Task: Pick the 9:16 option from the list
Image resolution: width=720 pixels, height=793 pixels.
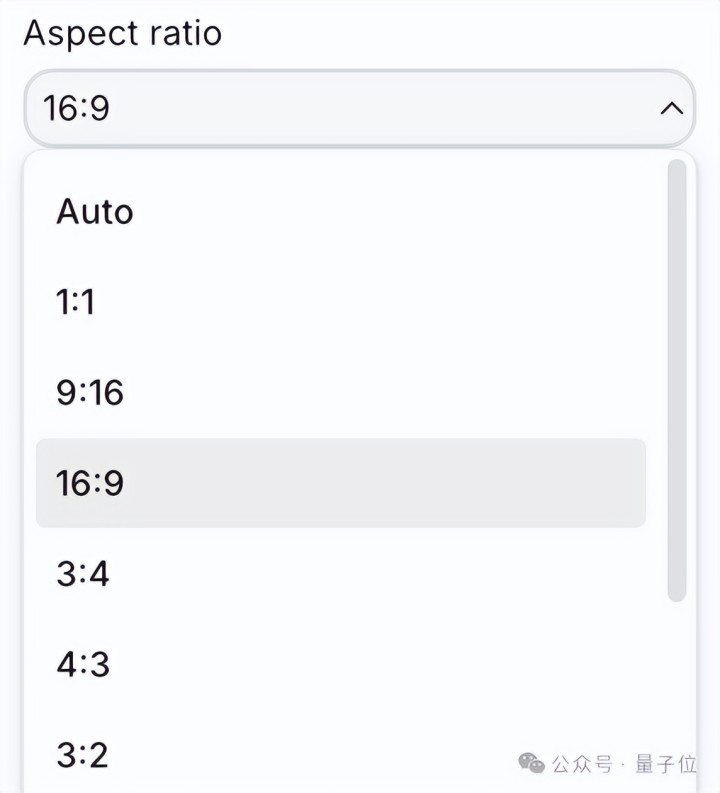Action: (90, 392)
